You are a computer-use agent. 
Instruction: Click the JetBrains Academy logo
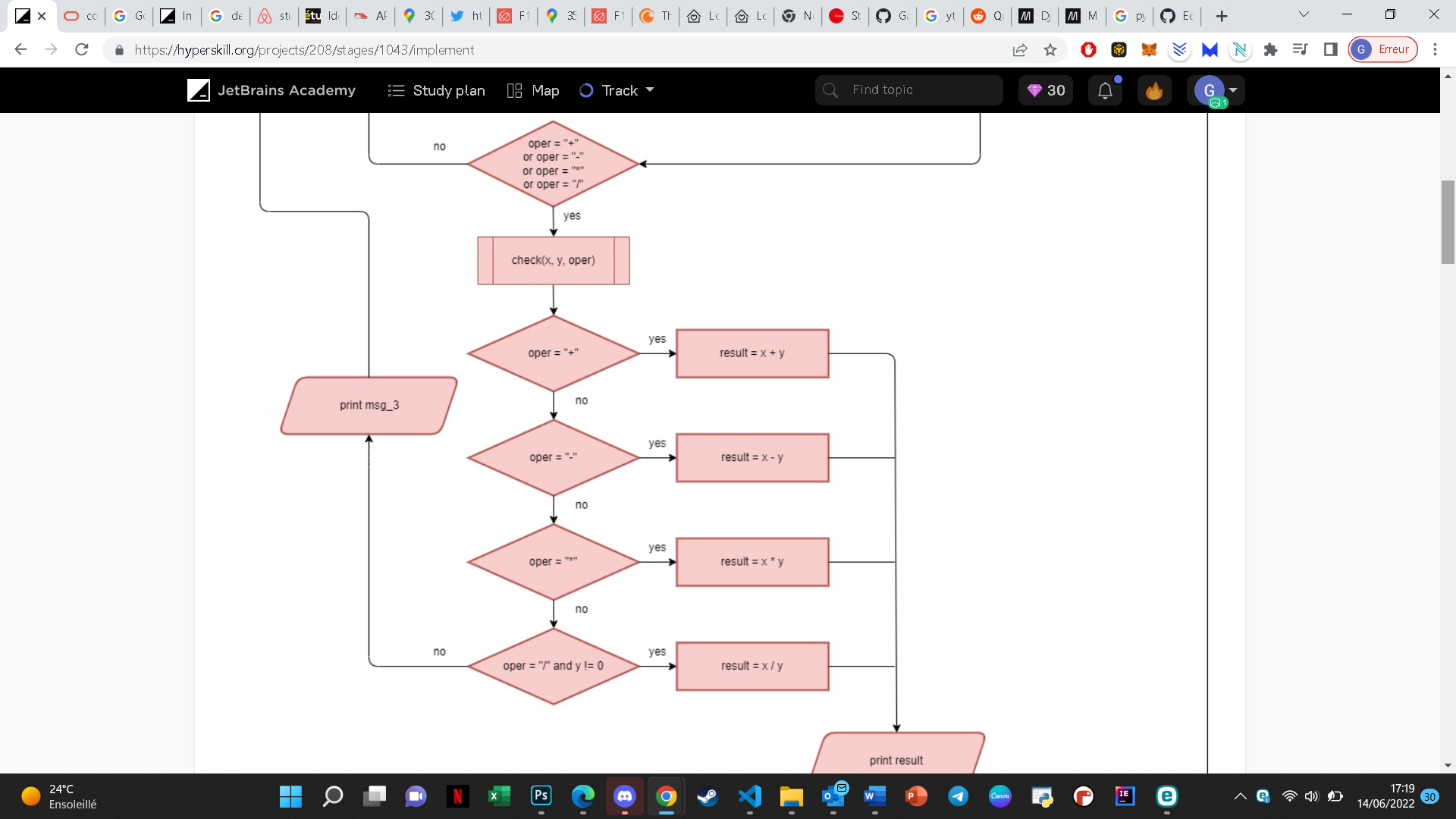(x=271, y=90)
